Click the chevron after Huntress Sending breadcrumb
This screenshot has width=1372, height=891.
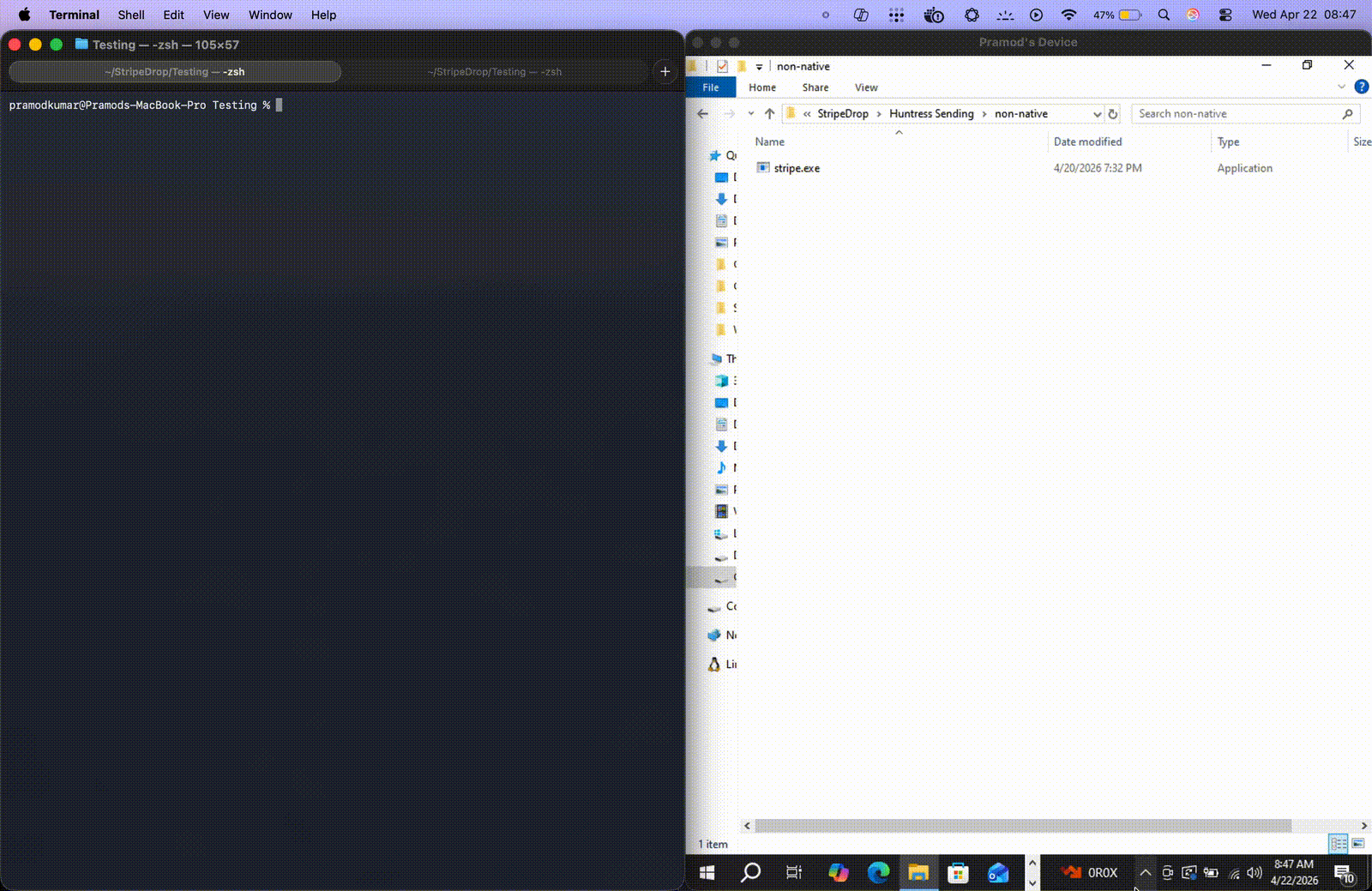pyautogui.click(x=984, y=114)
